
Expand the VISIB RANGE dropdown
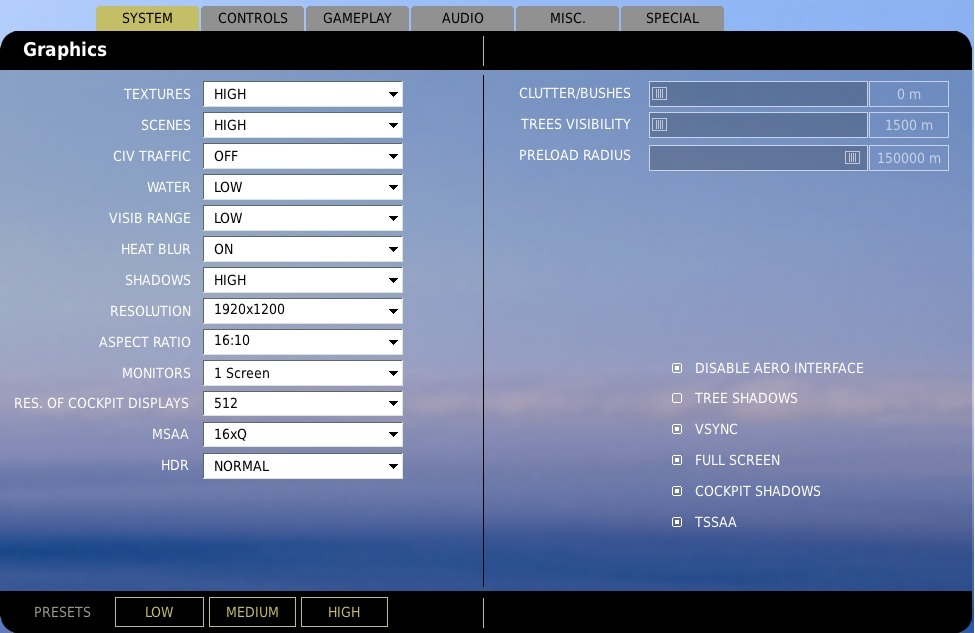coord(303,218)
